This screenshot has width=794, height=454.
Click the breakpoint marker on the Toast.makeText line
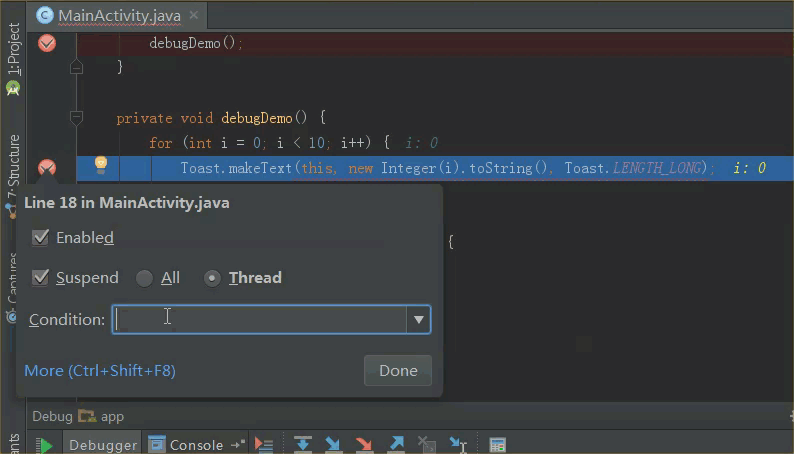[x=47, y=168]
